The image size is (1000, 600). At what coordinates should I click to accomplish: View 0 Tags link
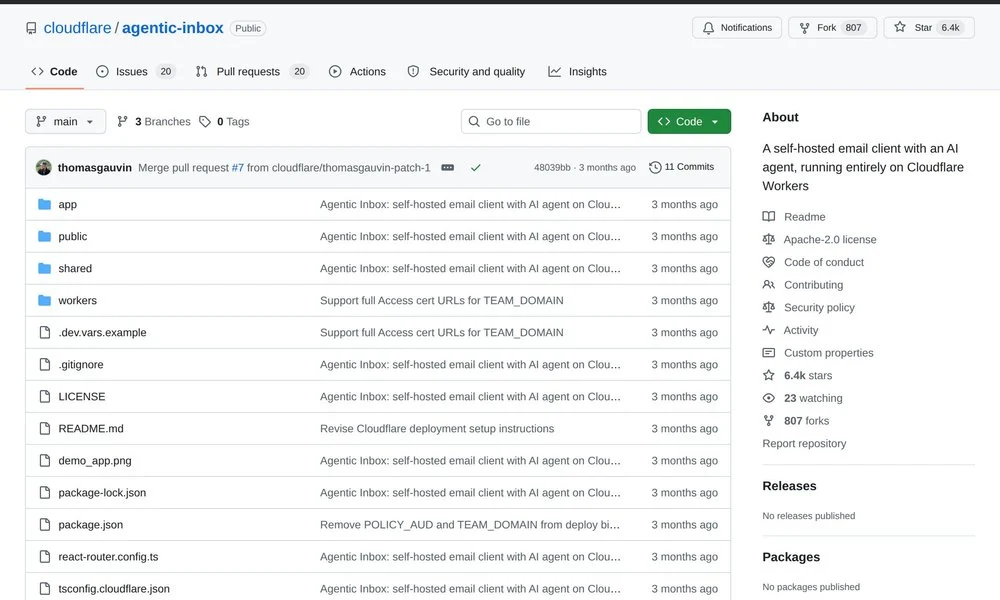[224, 121]
